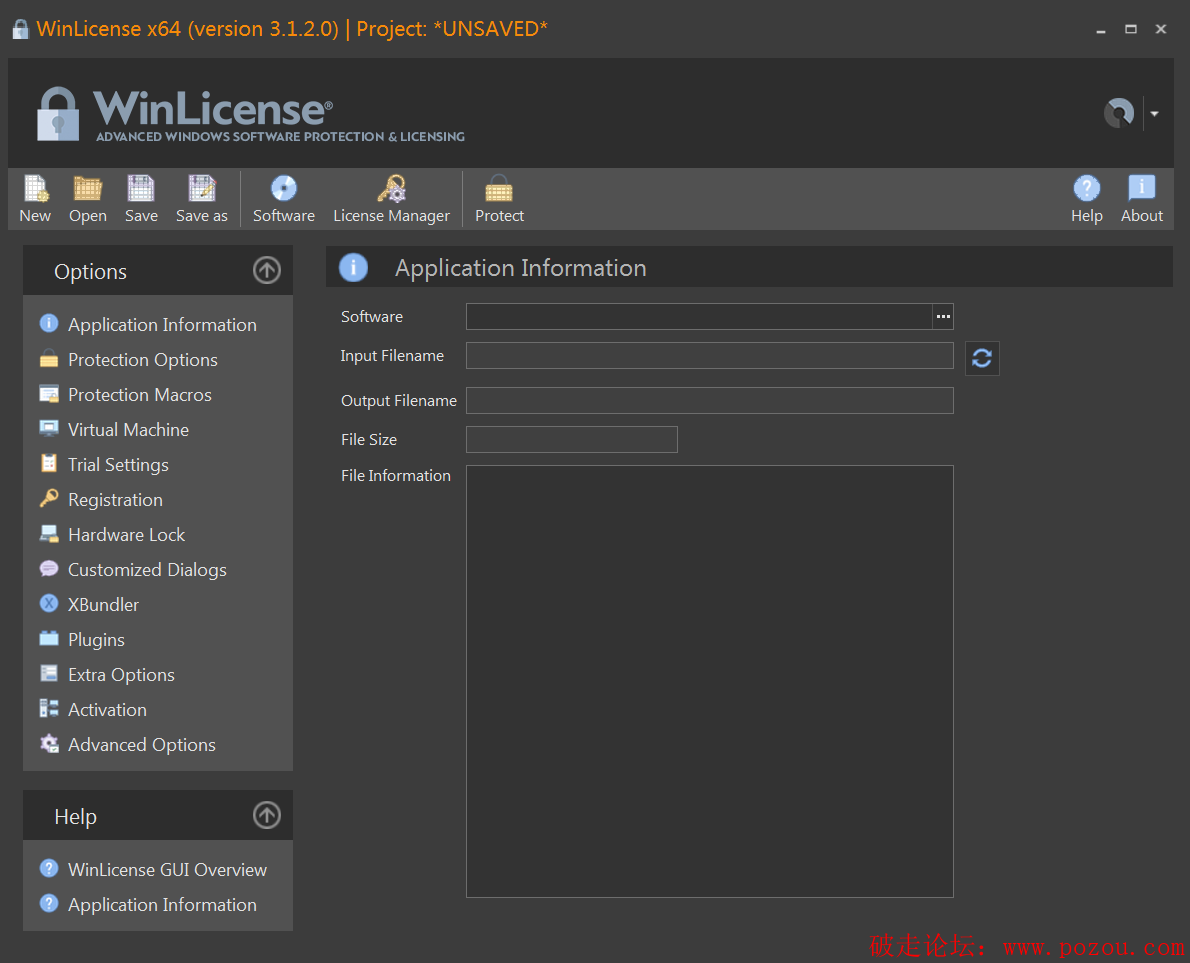Select XBundler option

(x=103, y=605)
